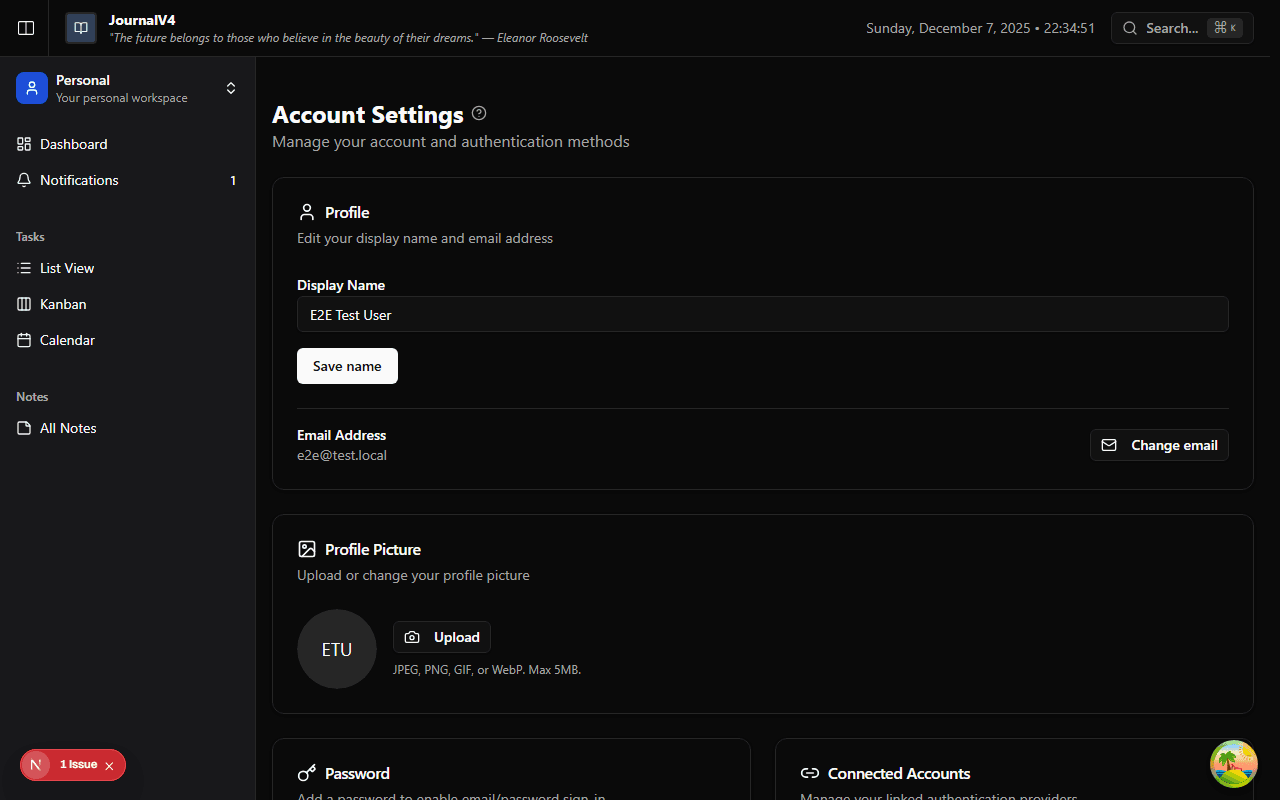Open the Personal workspace switcher chevron

click(231, 88)
